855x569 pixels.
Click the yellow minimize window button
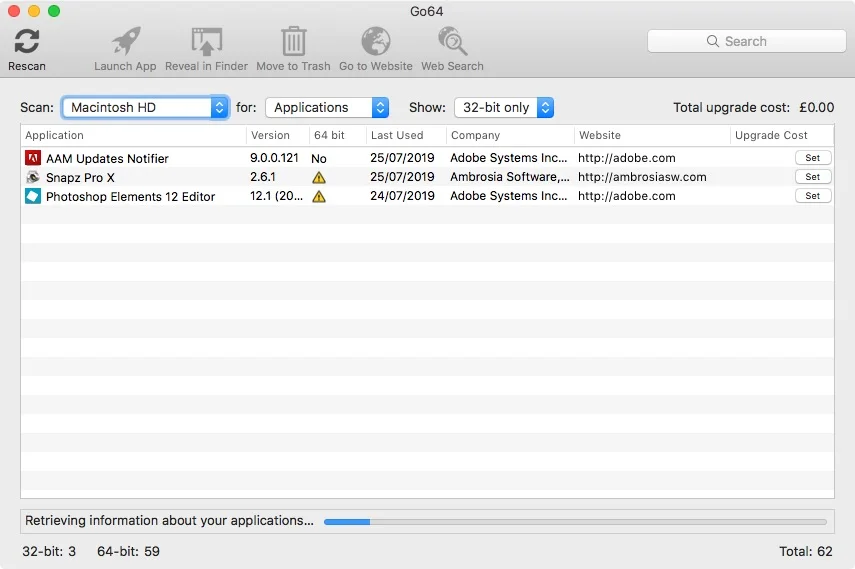coord(34,11)
